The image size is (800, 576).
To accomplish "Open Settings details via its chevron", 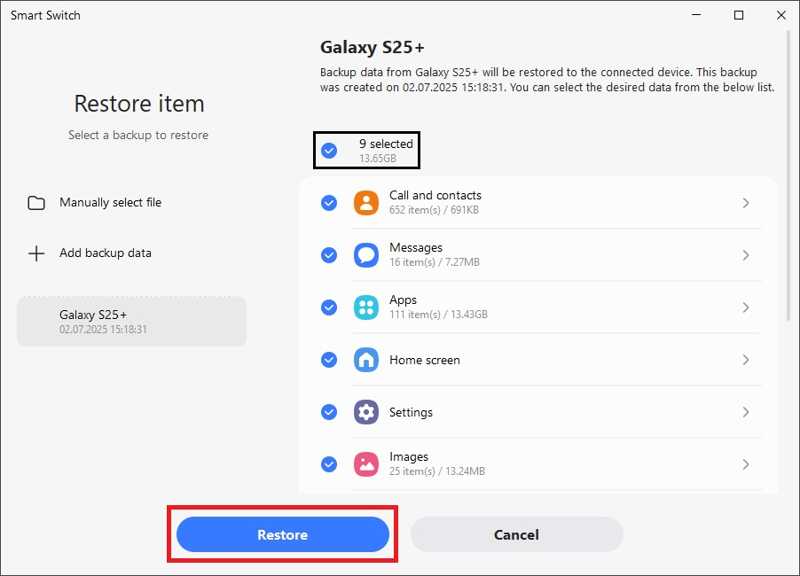I will pyautogui.click(x=745, y=412).
